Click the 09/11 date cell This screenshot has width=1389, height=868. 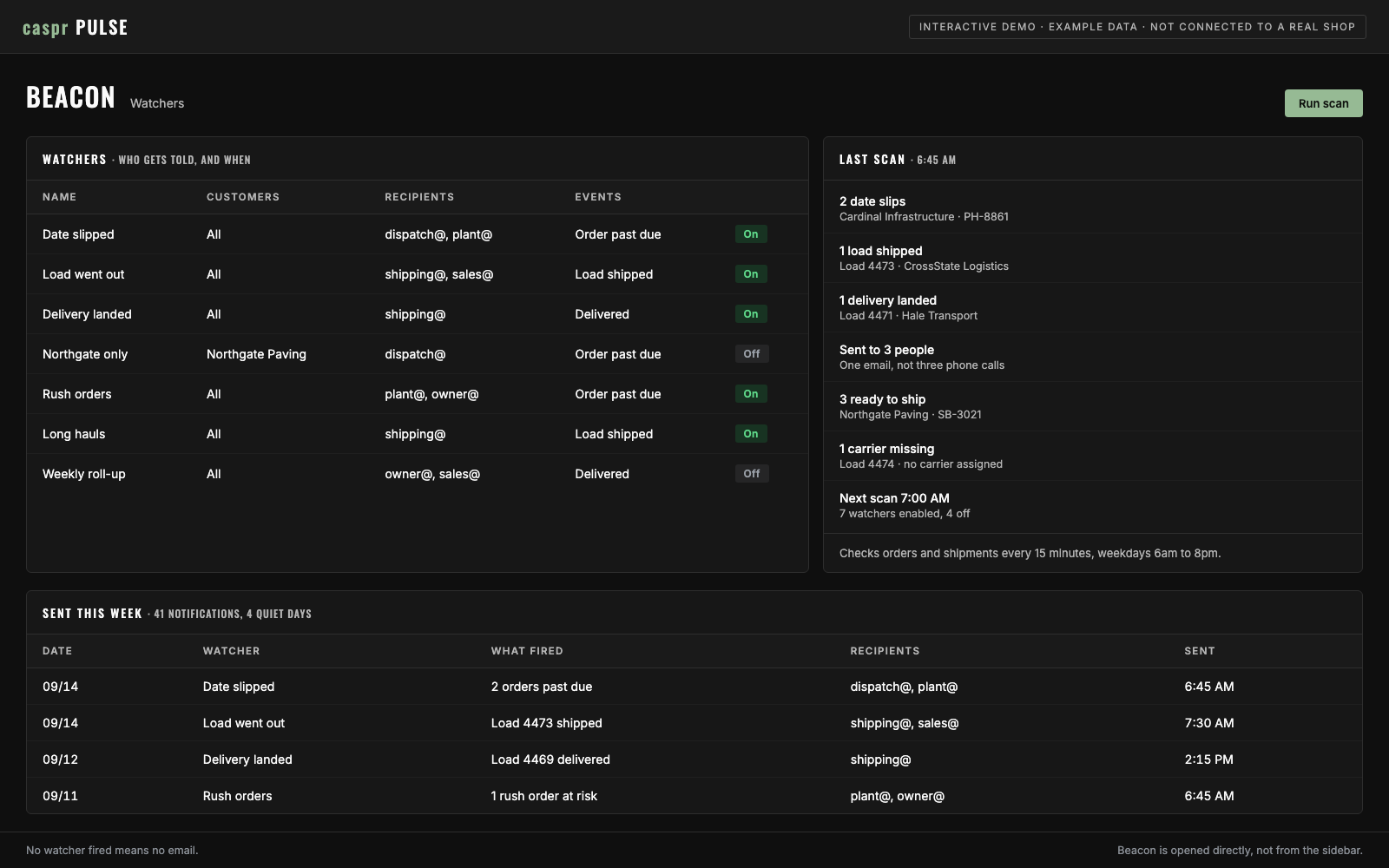(60, 796)
